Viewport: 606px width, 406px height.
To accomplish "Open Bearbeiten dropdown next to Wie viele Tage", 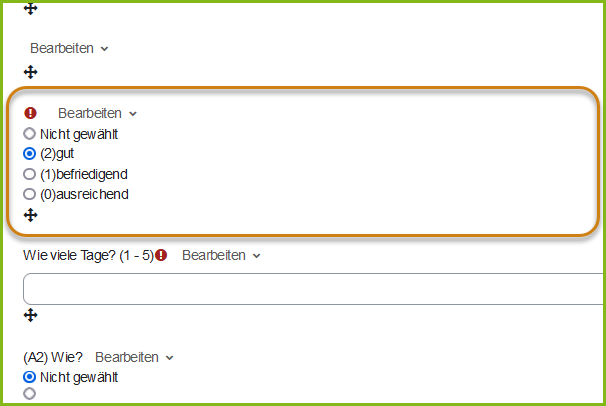I will coord(221,255).
